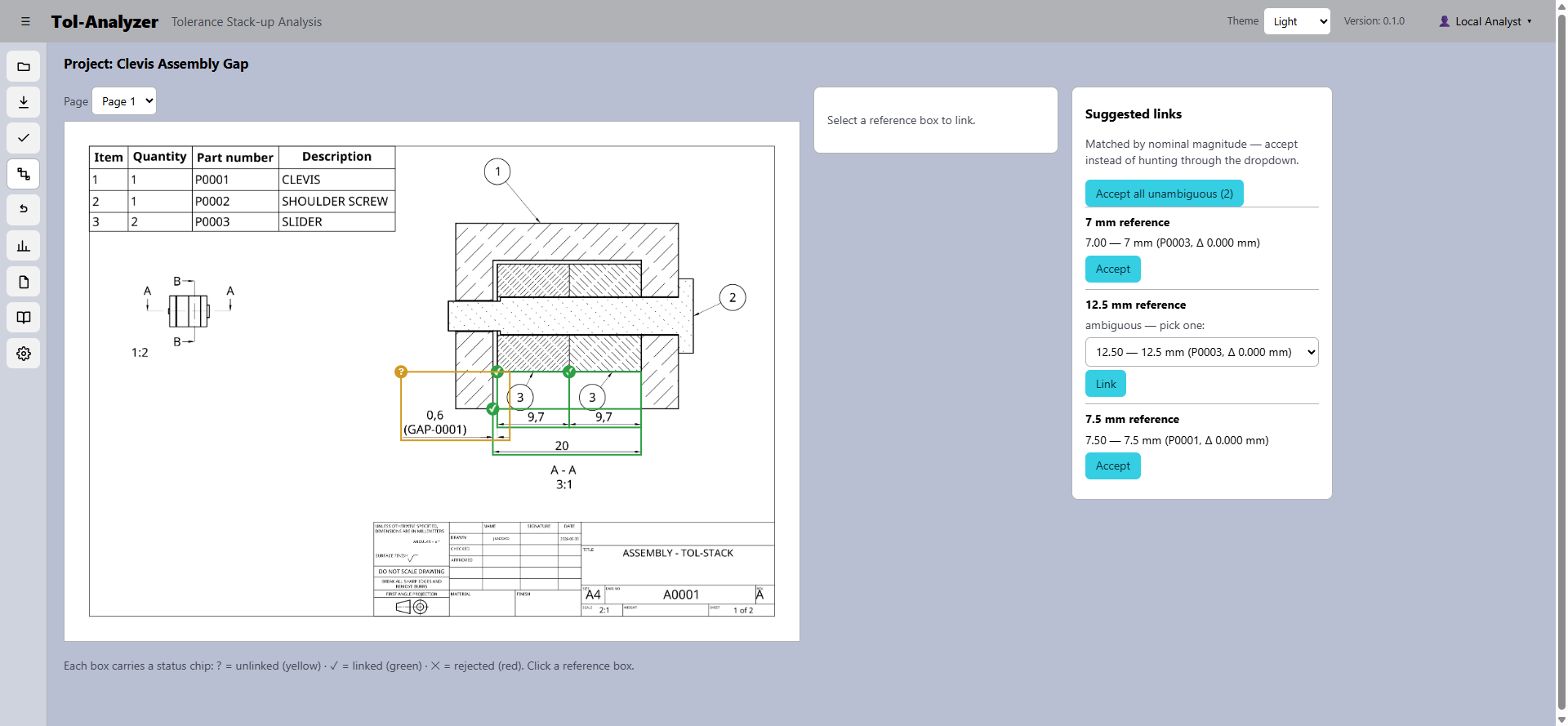This screenshot has height=726, width=1568.
Task: Click the 12.5 mm reference heading
Action: tap(1135, 305)
